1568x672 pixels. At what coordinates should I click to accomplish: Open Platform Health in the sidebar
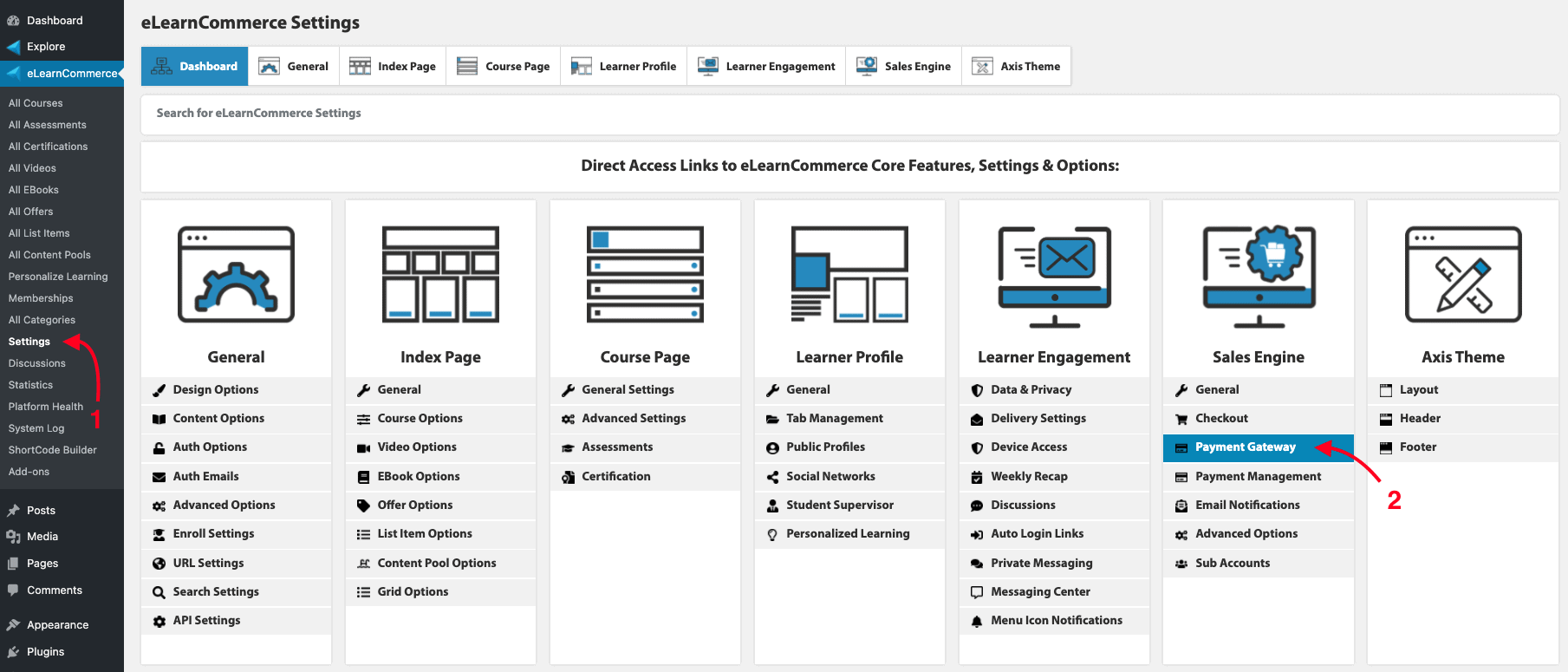46,407
